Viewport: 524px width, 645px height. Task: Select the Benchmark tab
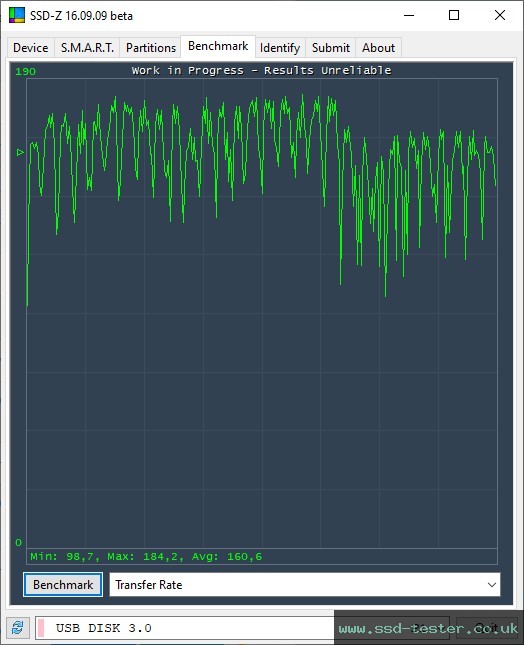click(218, 46)
